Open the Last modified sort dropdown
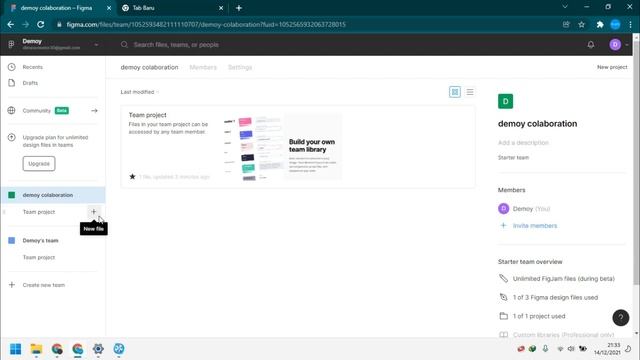 click(140, 92)
